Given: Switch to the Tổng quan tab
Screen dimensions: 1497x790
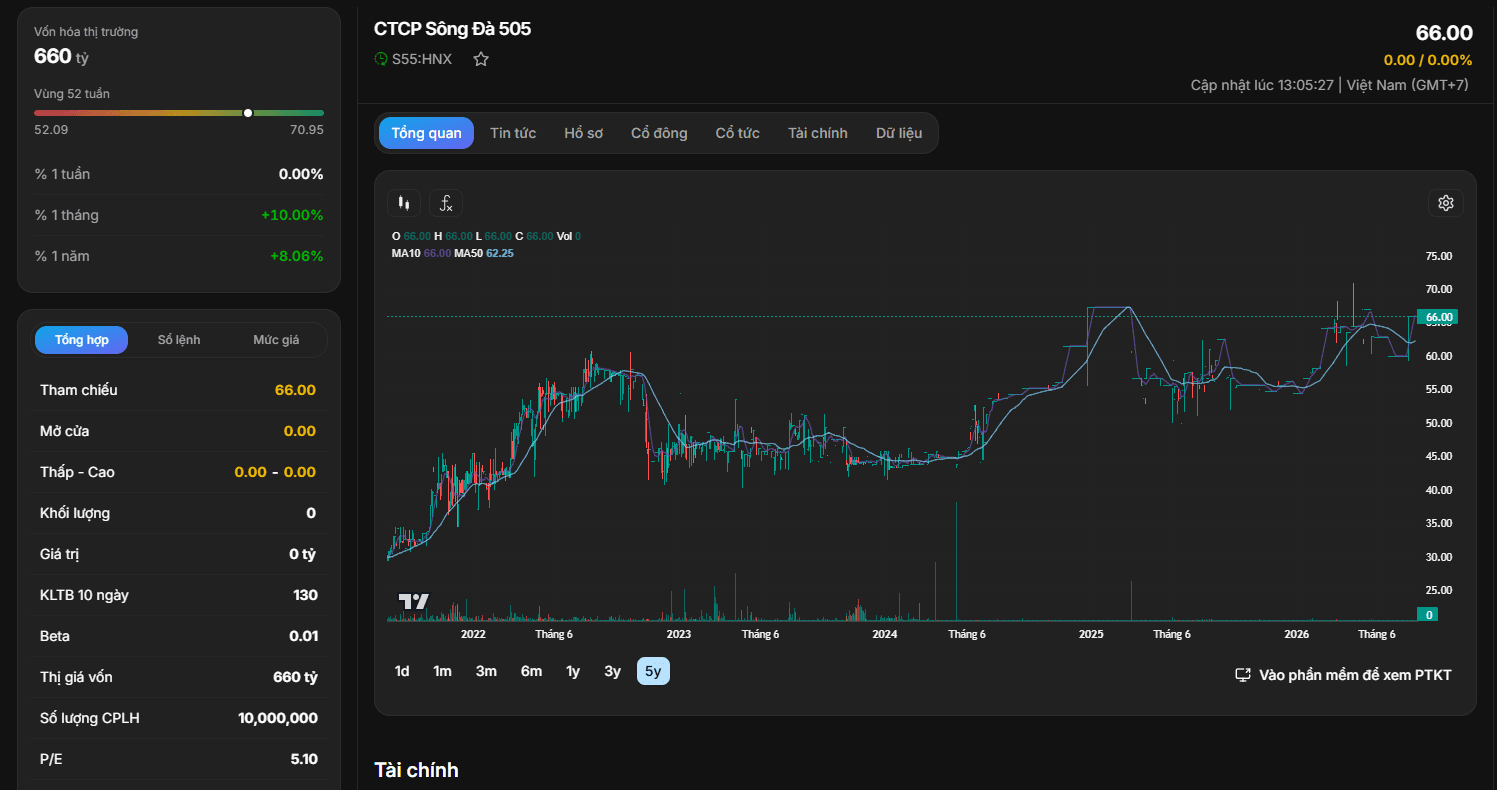Looking at the screenshot, I should point(426,133).
